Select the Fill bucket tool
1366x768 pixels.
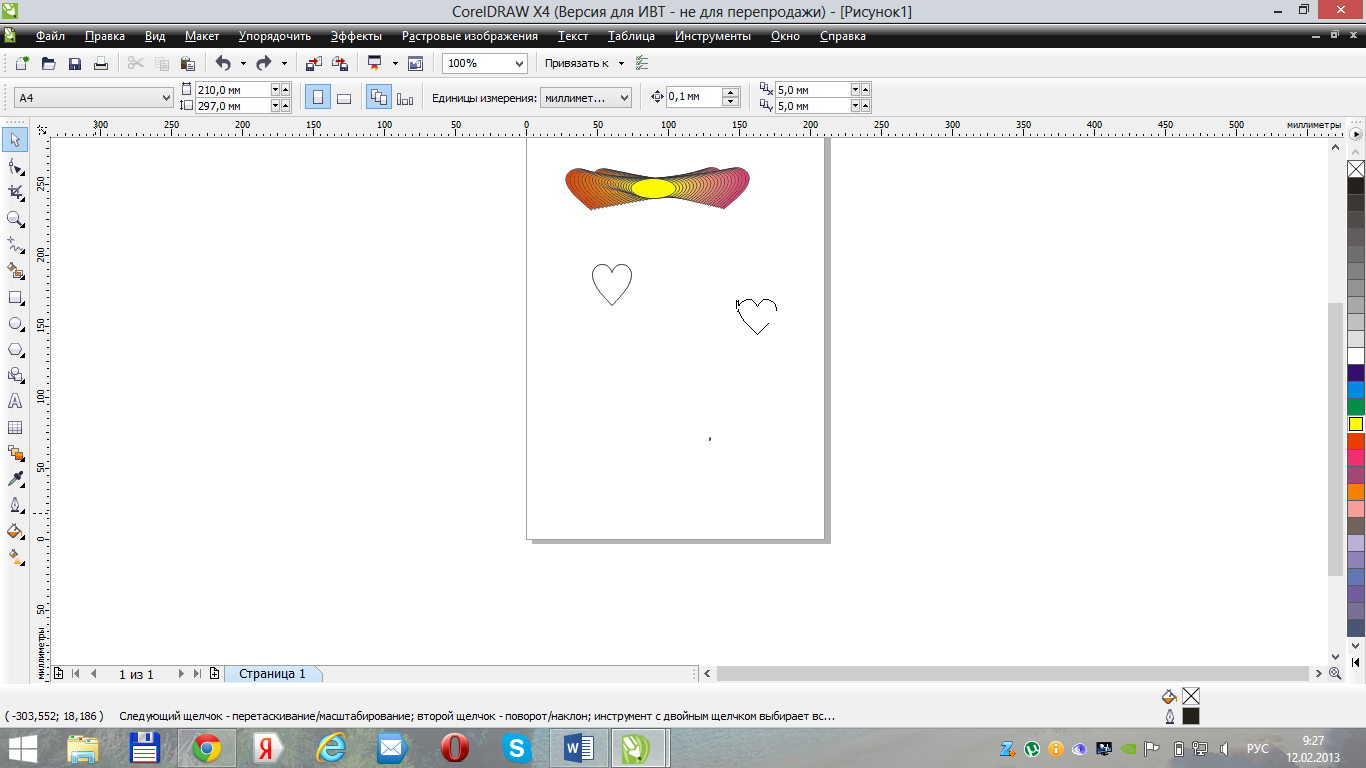[15, 531]
